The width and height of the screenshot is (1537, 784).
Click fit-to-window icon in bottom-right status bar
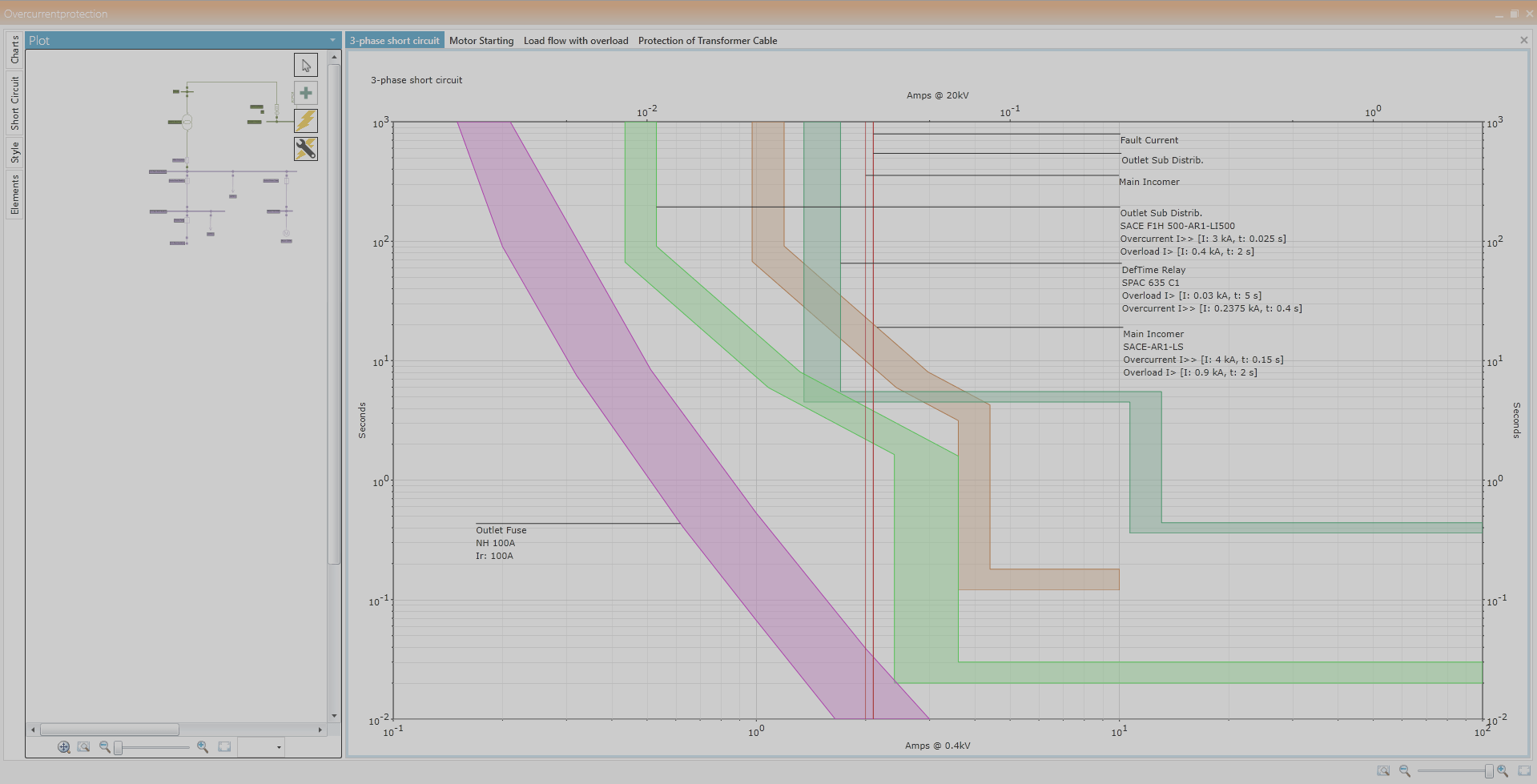1524,770
